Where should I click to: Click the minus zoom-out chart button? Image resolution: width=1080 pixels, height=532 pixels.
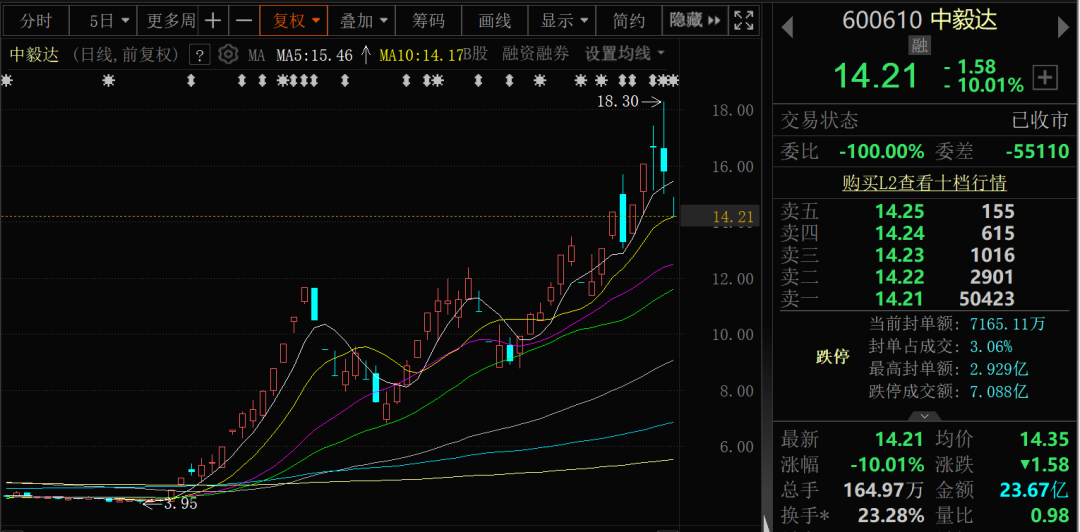(x=243, y=20)
